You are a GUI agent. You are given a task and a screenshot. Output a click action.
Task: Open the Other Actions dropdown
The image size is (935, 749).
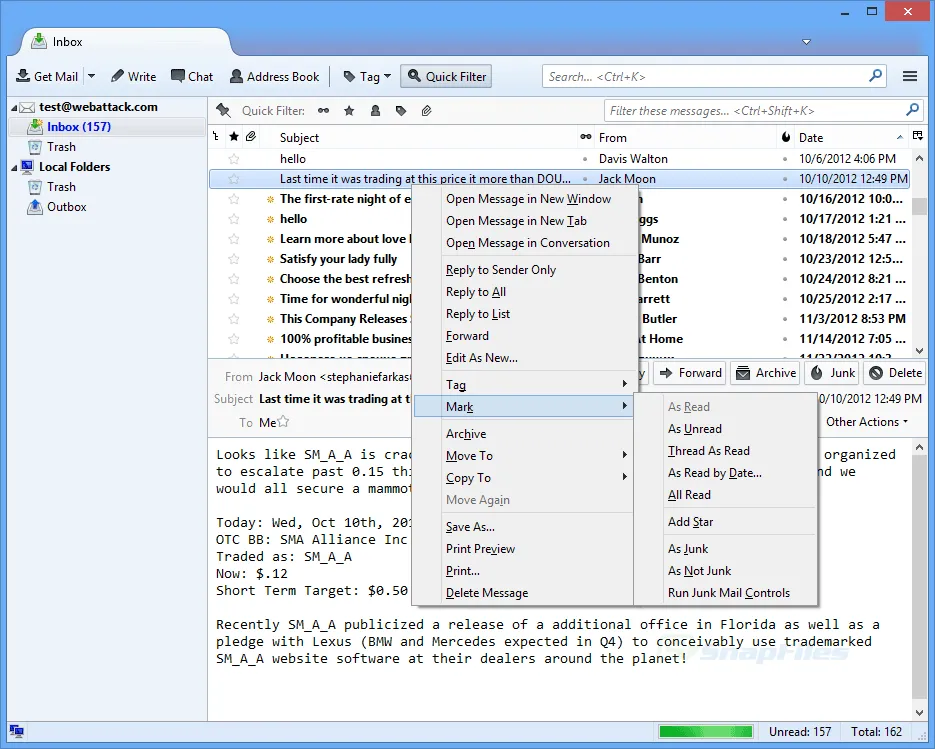coord(867,422)
